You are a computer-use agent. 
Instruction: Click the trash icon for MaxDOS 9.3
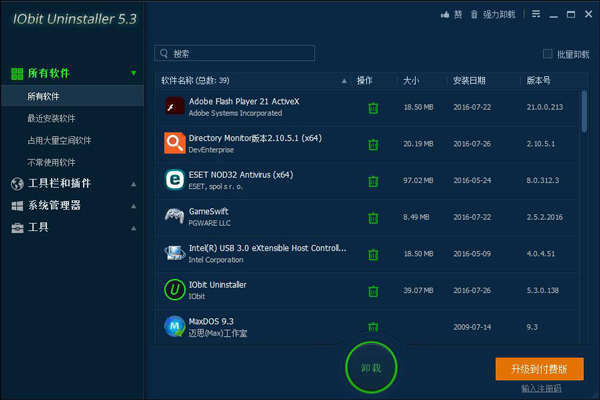click(373, 327)
